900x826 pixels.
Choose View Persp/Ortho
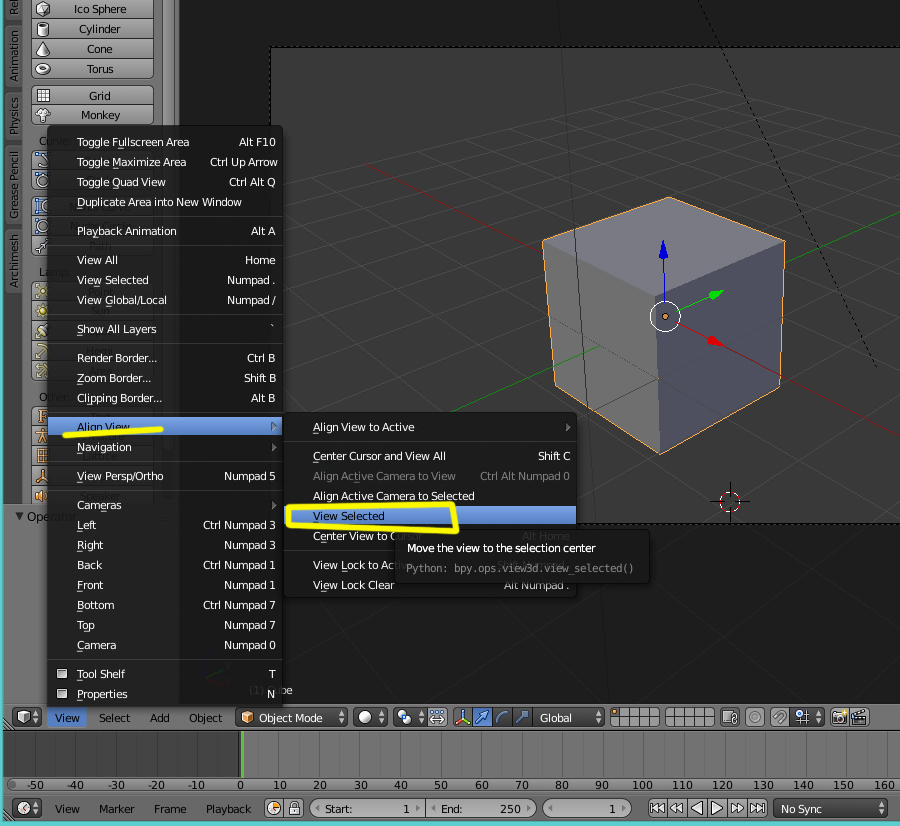coord(165,476)
